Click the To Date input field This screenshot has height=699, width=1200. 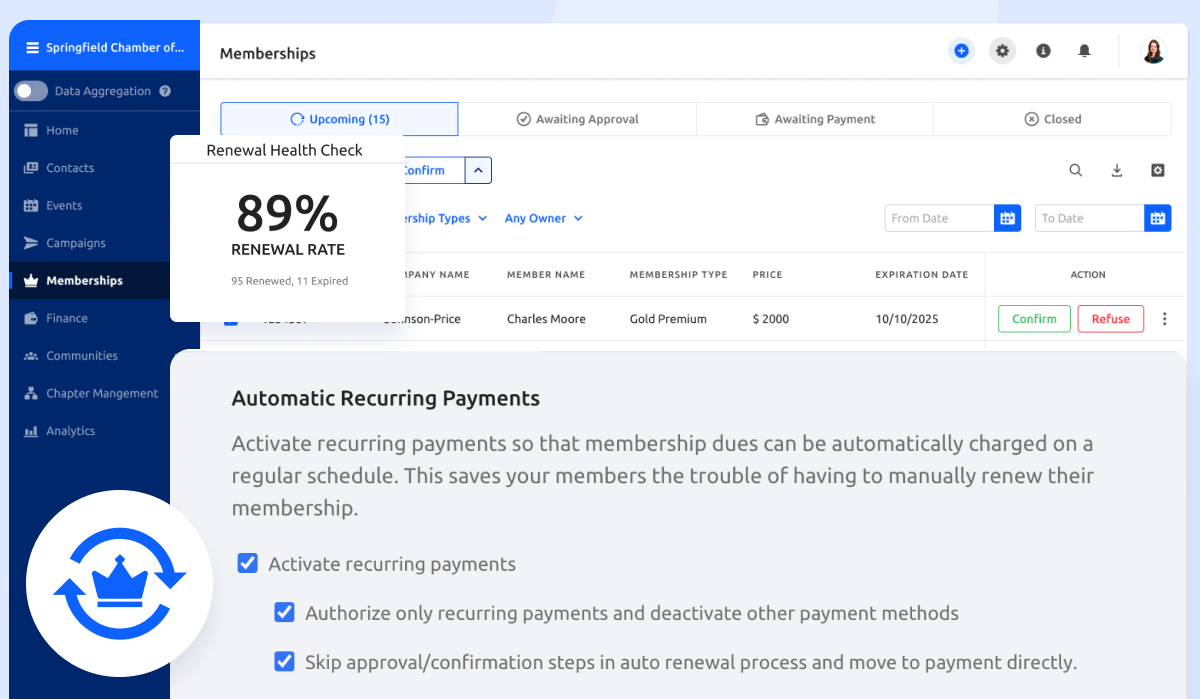pyautogui.click(x=1089, y=218)
